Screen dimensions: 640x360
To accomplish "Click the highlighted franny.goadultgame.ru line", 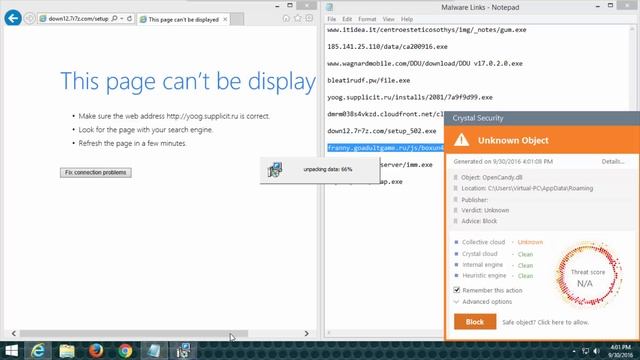I will tap(385, 148).
